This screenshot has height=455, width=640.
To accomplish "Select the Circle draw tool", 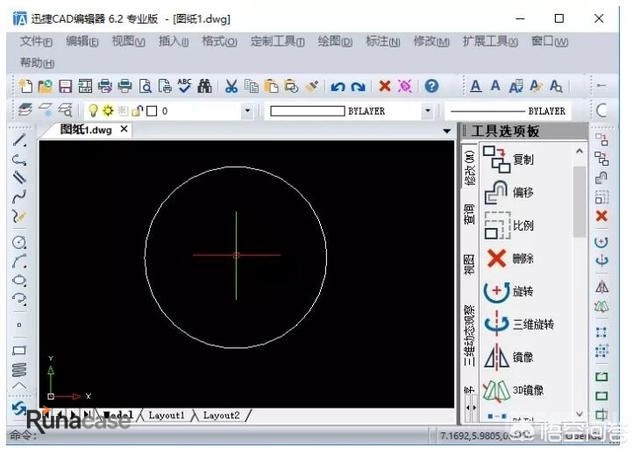I will [x=19, y=242].
